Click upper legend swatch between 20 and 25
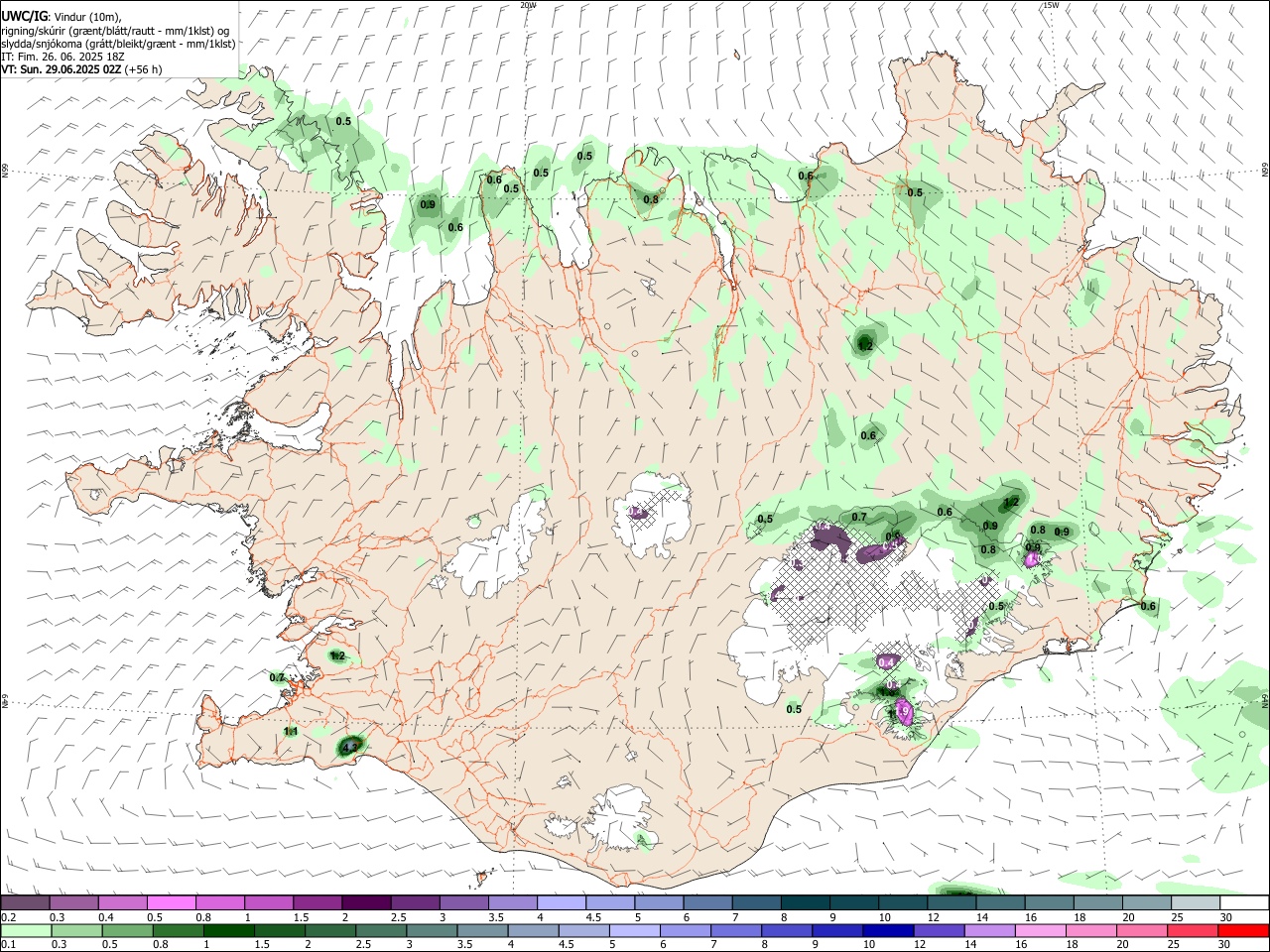 (1147, 902)
